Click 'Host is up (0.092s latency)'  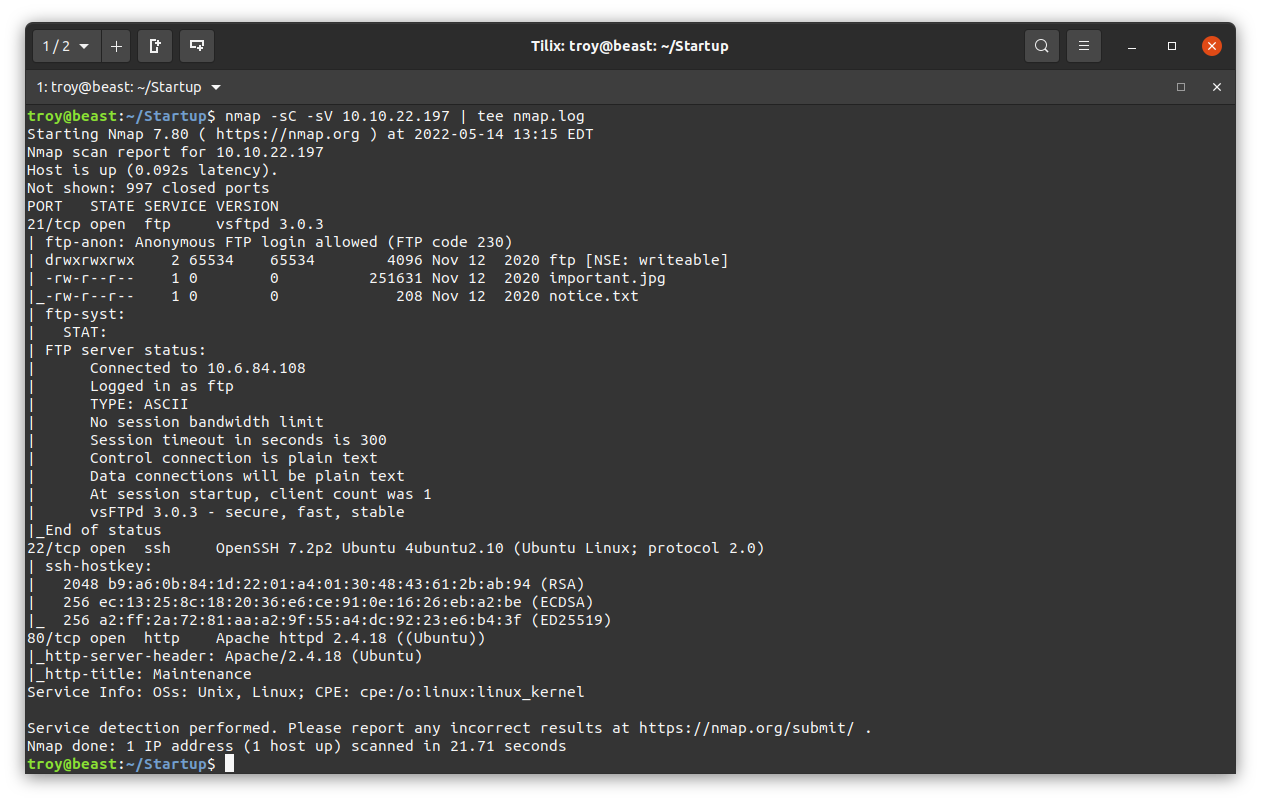(152, 170)
